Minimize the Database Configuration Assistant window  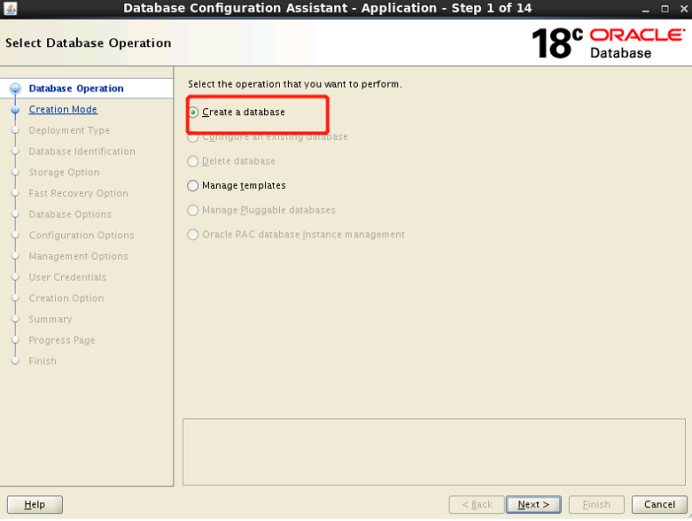[646, 9]
